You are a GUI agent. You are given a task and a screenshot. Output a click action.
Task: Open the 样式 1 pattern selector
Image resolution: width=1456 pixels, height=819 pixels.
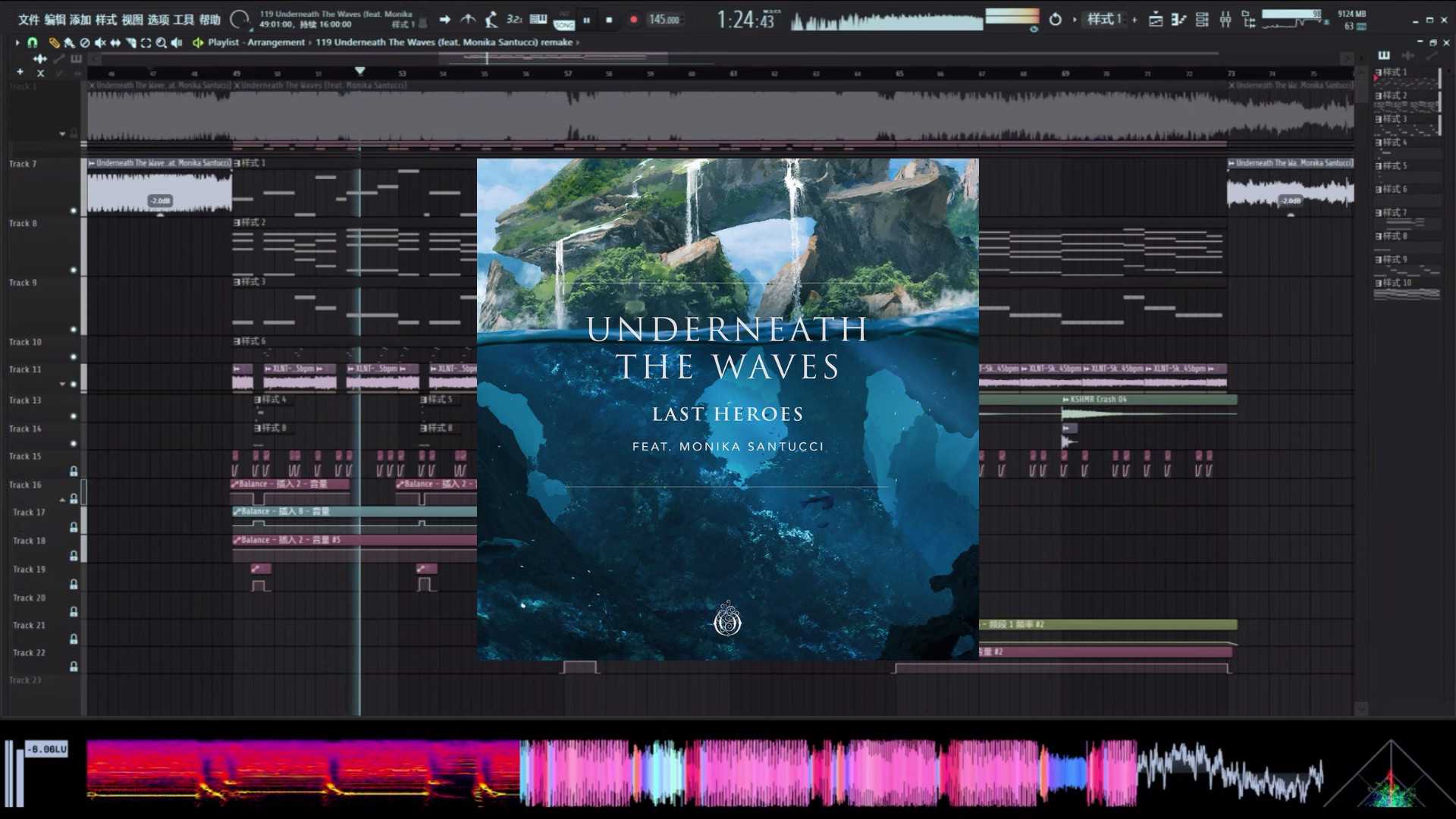(x=1103, y=19)
